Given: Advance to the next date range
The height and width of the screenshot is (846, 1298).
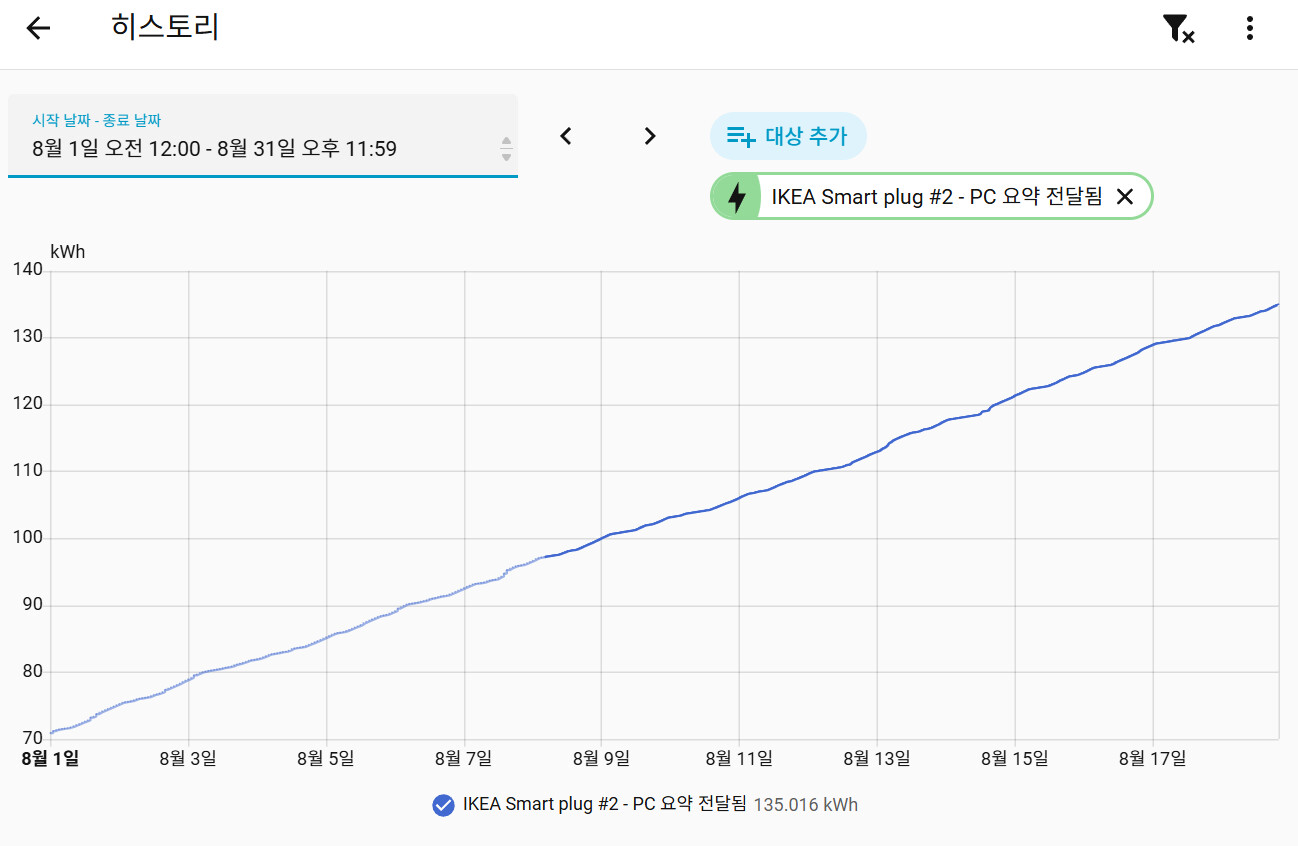Looking at the screenshot, I should (650, 136).
